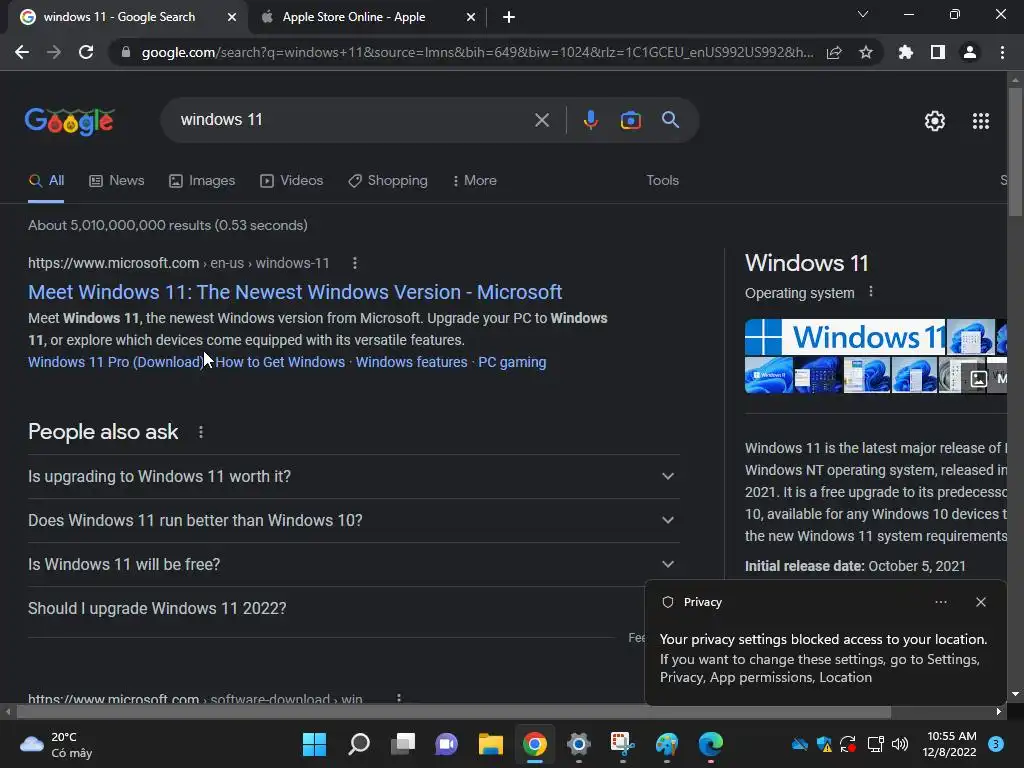Viewport: 1024px width, 768px height.
Task: Open the How to Get Windows sitelink
Action: point(280,362)
